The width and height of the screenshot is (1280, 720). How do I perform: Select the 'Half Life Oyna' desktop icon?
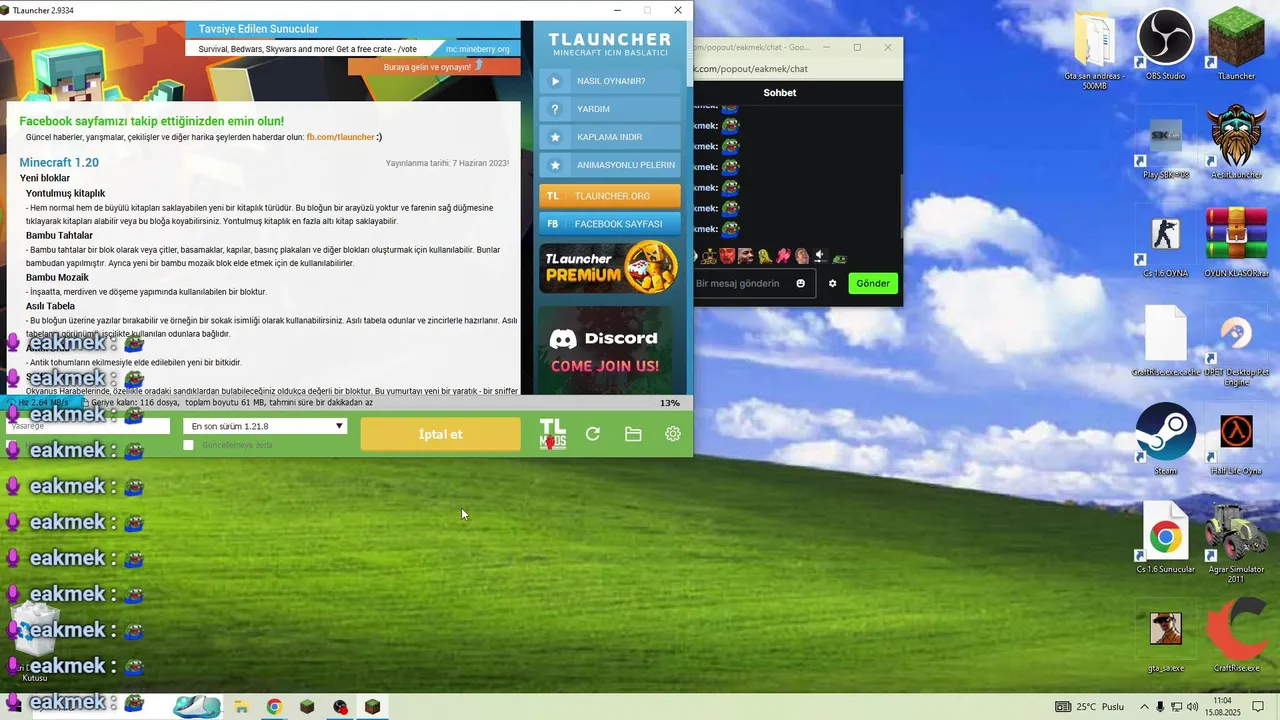(1237, 444)
